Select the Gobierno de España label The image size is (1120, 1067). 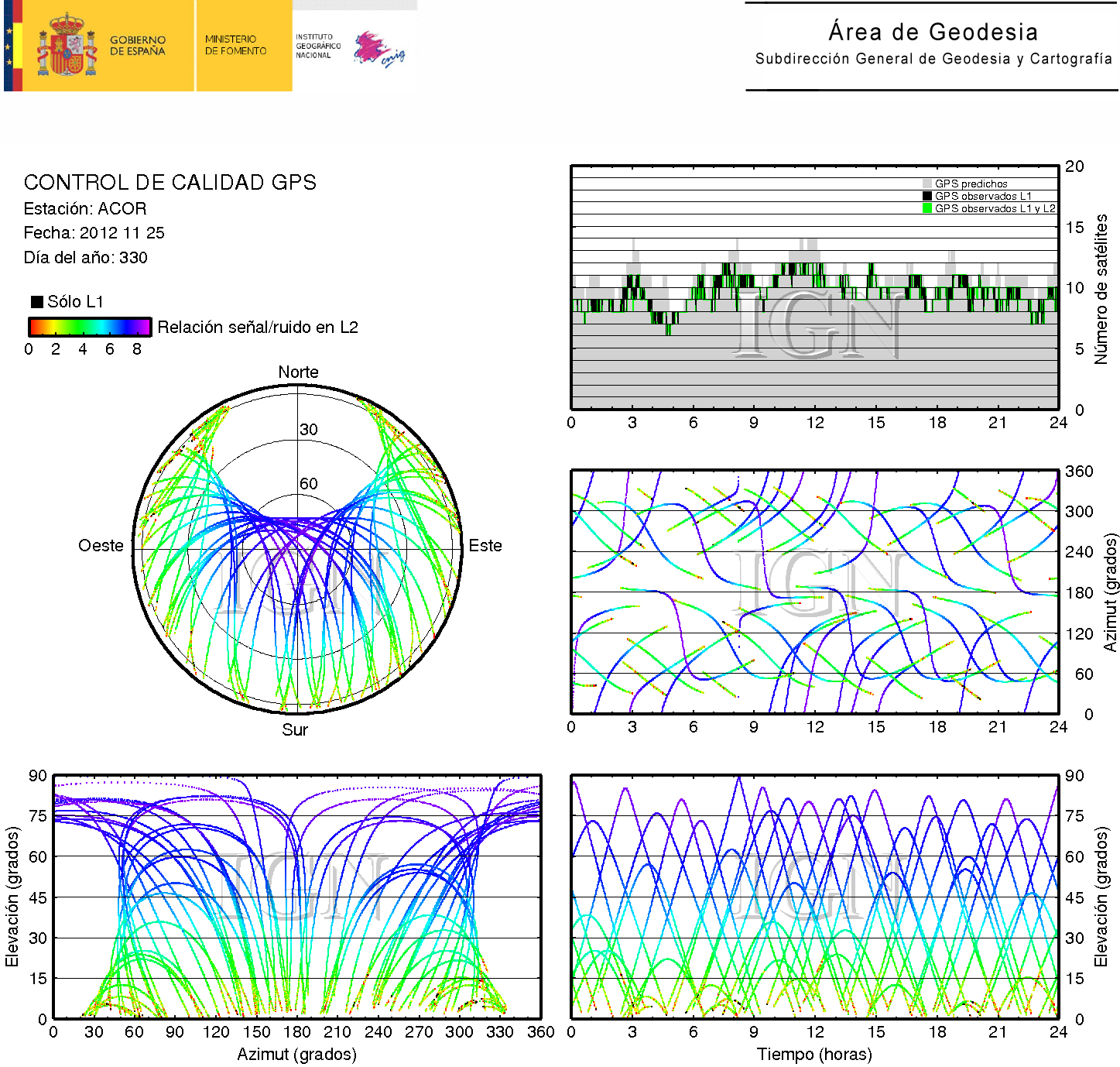pyautogui.click(x=138, y=46)
